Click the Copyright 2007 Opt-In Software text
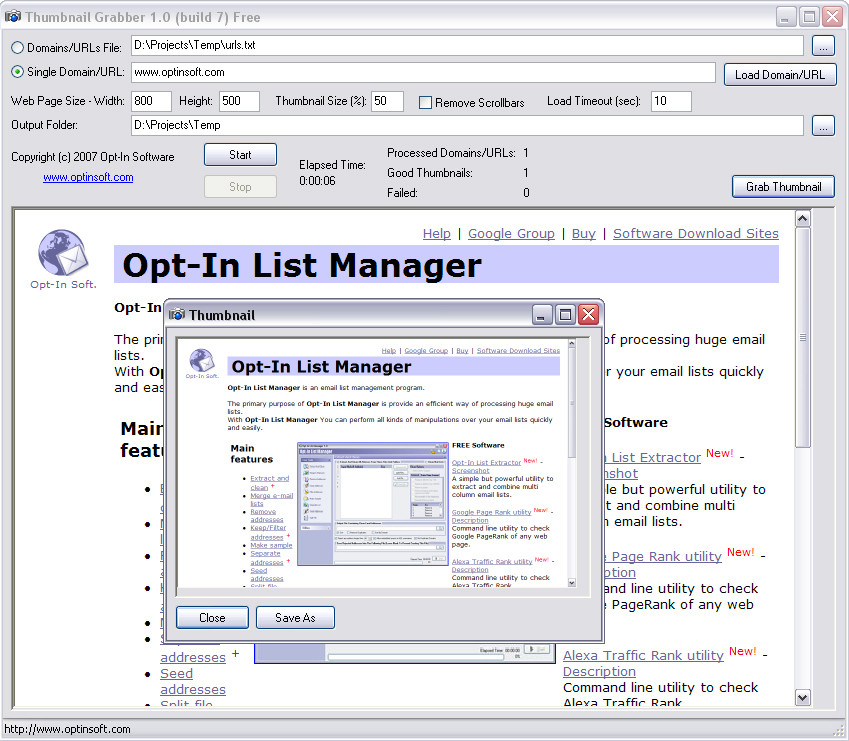The width and height of the screenshot is (849, 741). [93, 157]
